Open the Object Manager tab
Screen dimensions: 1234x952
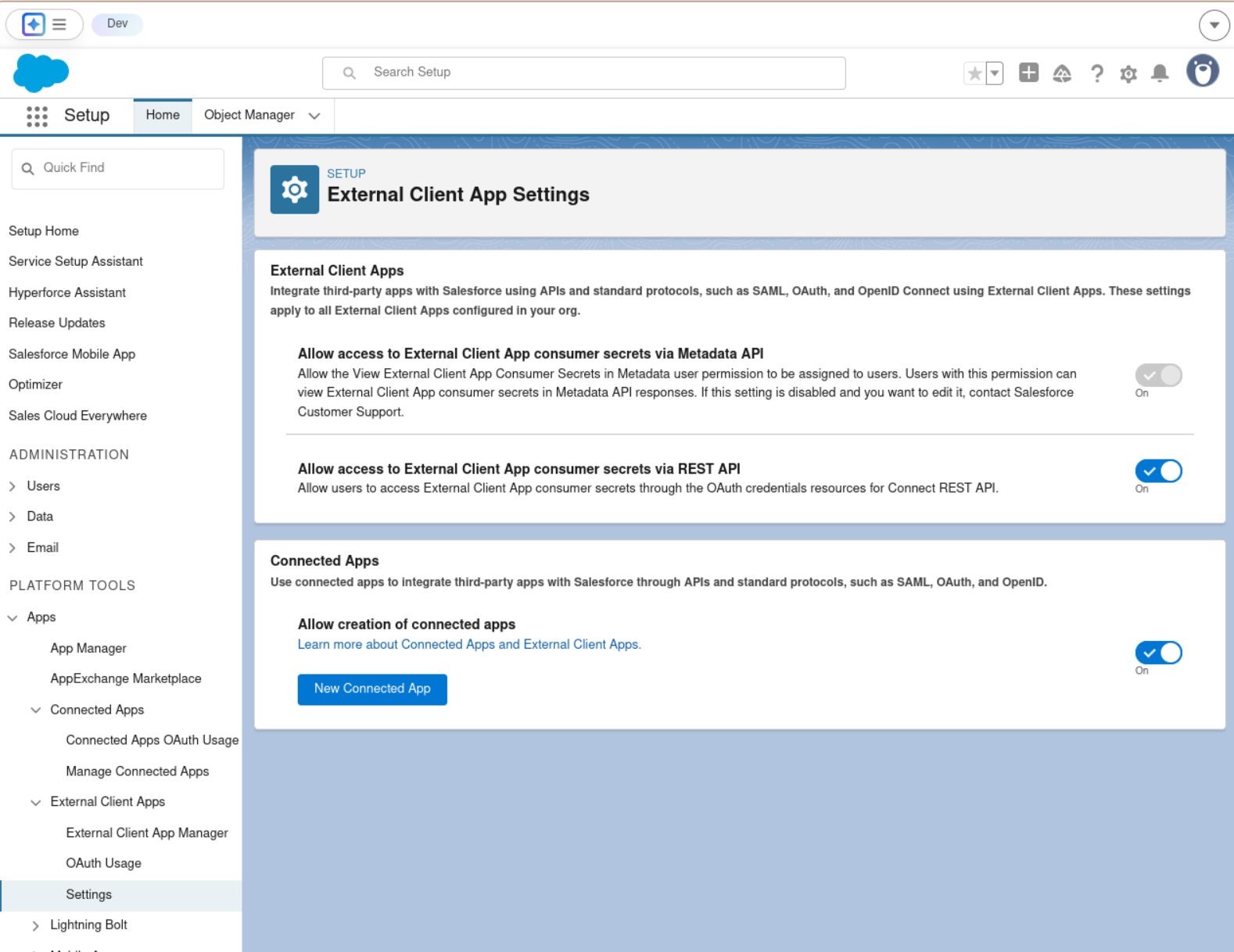(249, 115)
